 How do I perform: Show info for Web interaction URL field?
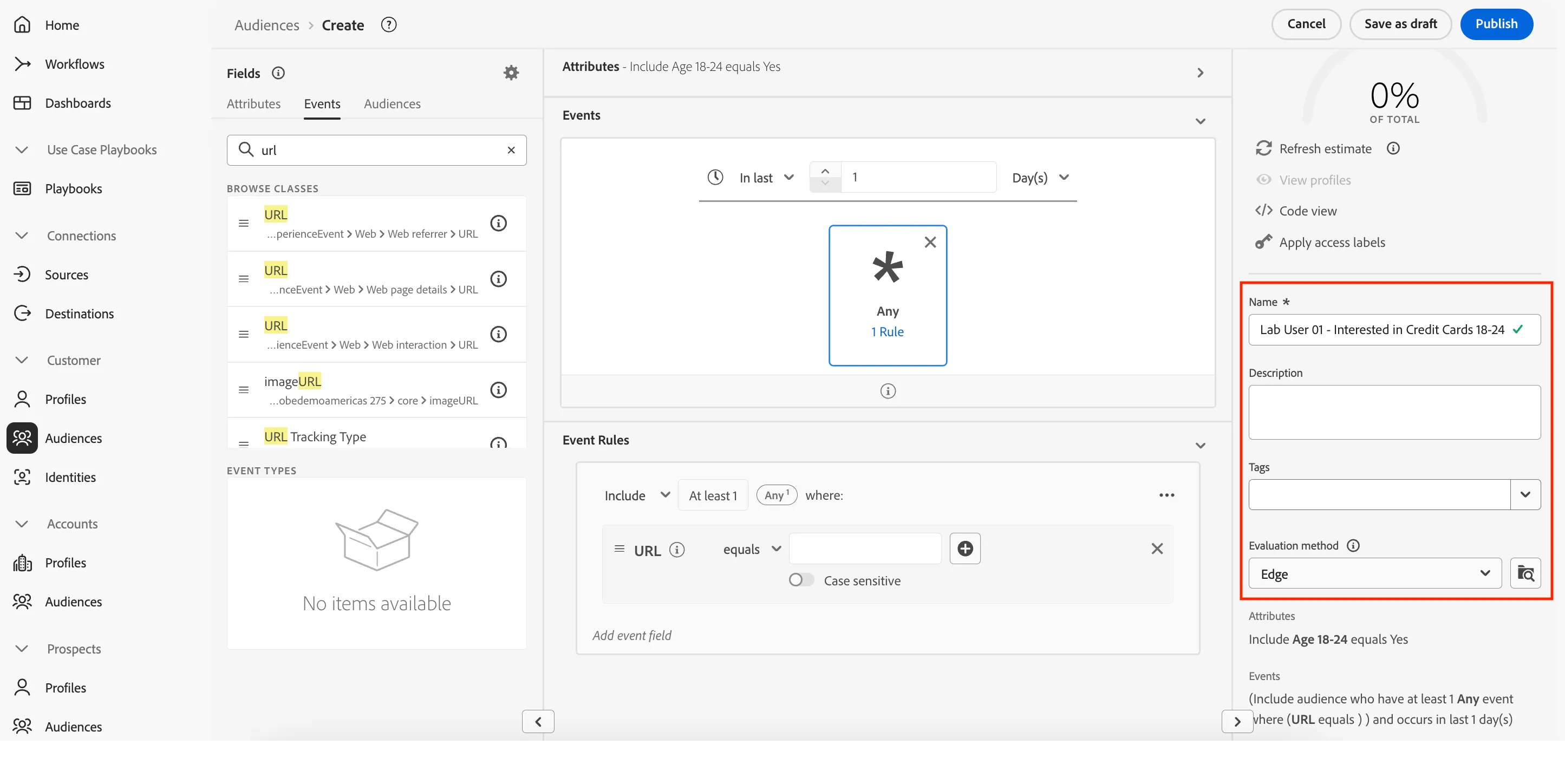click(x=498, y=334)
